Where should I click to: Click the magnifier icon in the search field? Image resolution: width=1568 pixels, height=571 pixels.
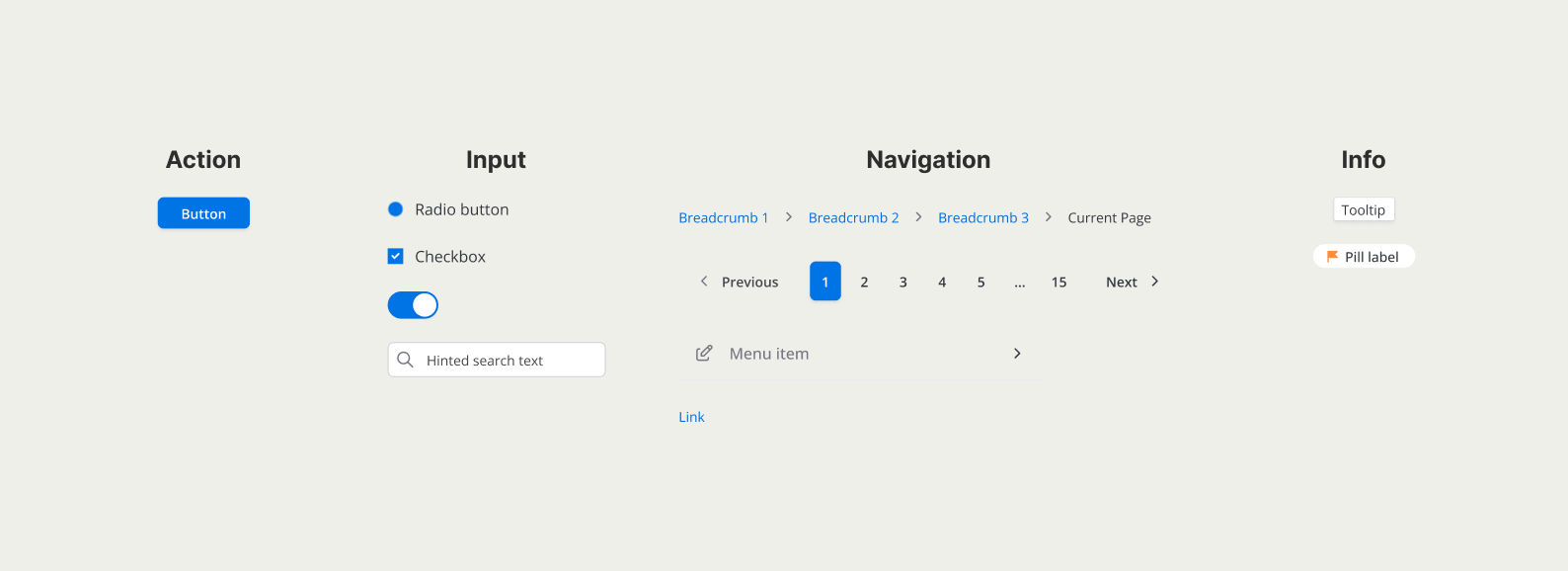click(x=406, y=360)
